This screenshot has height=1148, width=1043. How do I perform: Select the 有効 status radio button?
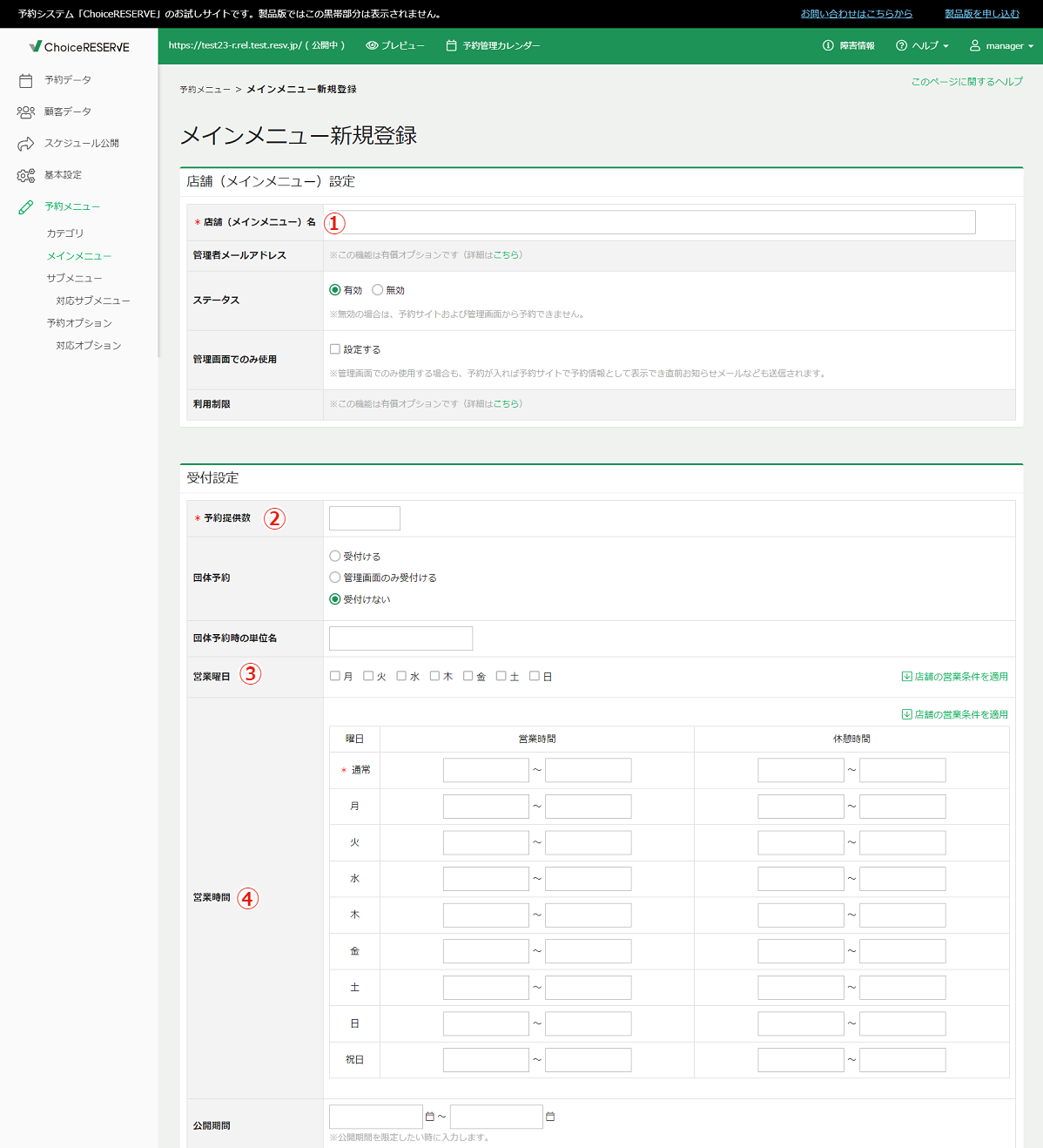pyautogui.click(x=335, y=290)
